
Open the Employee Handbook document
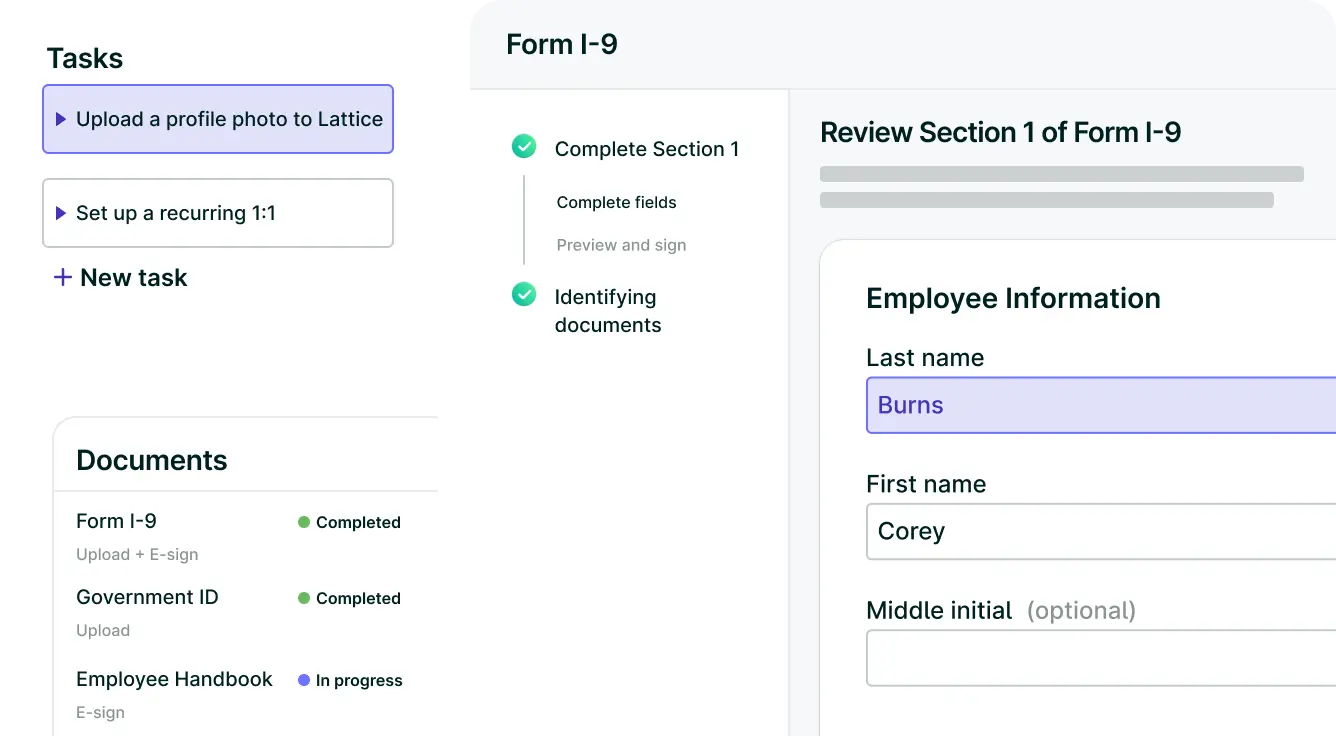pyautogui.click(x=174, y=679)
